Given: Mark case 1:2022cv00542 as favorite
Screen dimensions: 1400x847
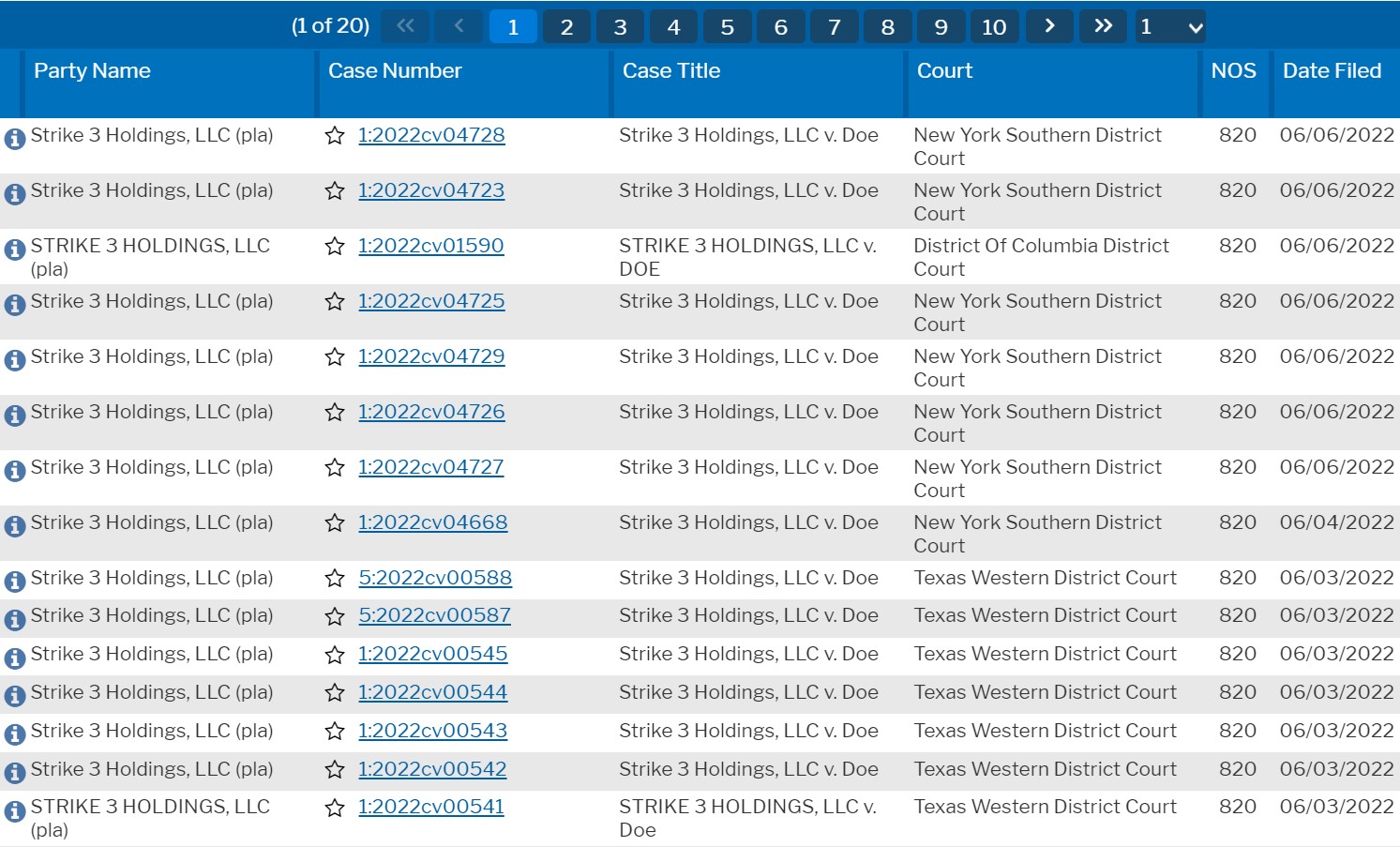Looking at the screenshot, I should (x=335, y=770).
